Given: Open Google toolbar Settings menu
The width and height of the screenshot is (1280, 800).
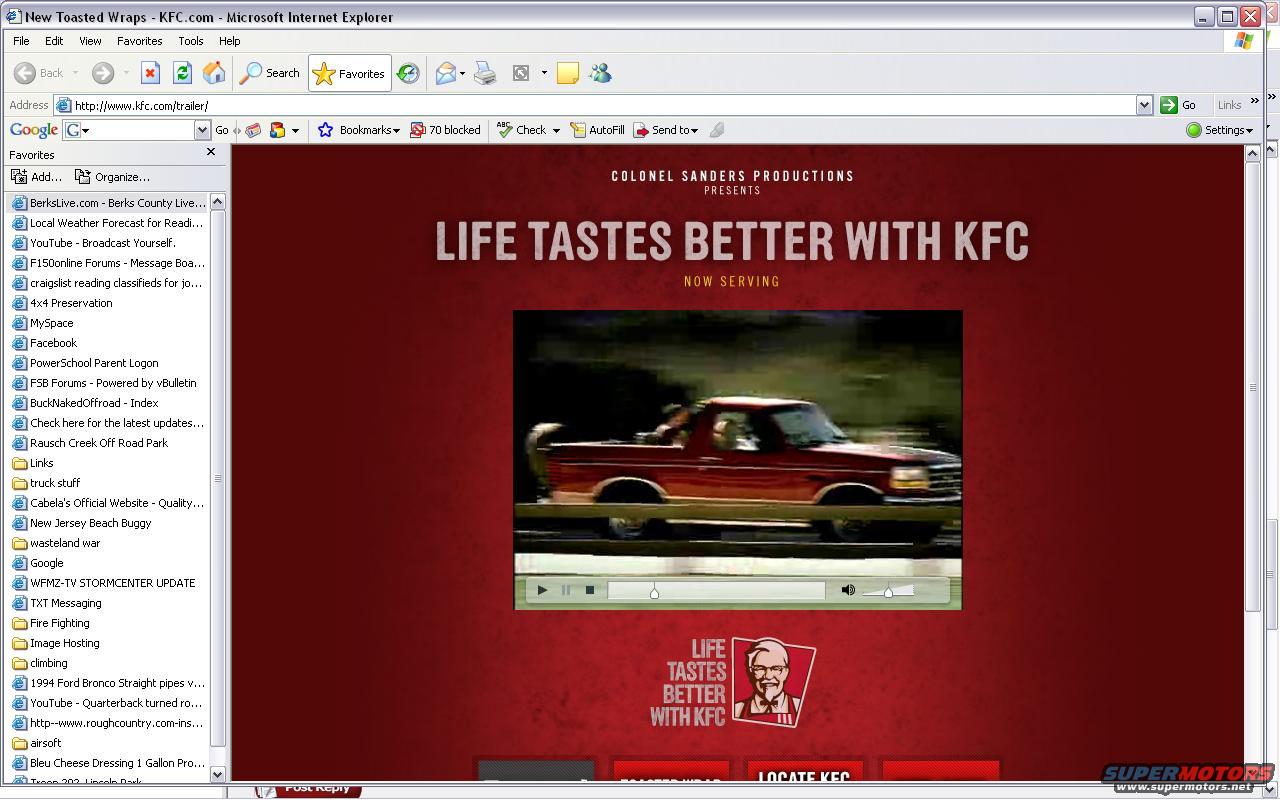Looking at the screenshot, I should [x=1219, y=130].
